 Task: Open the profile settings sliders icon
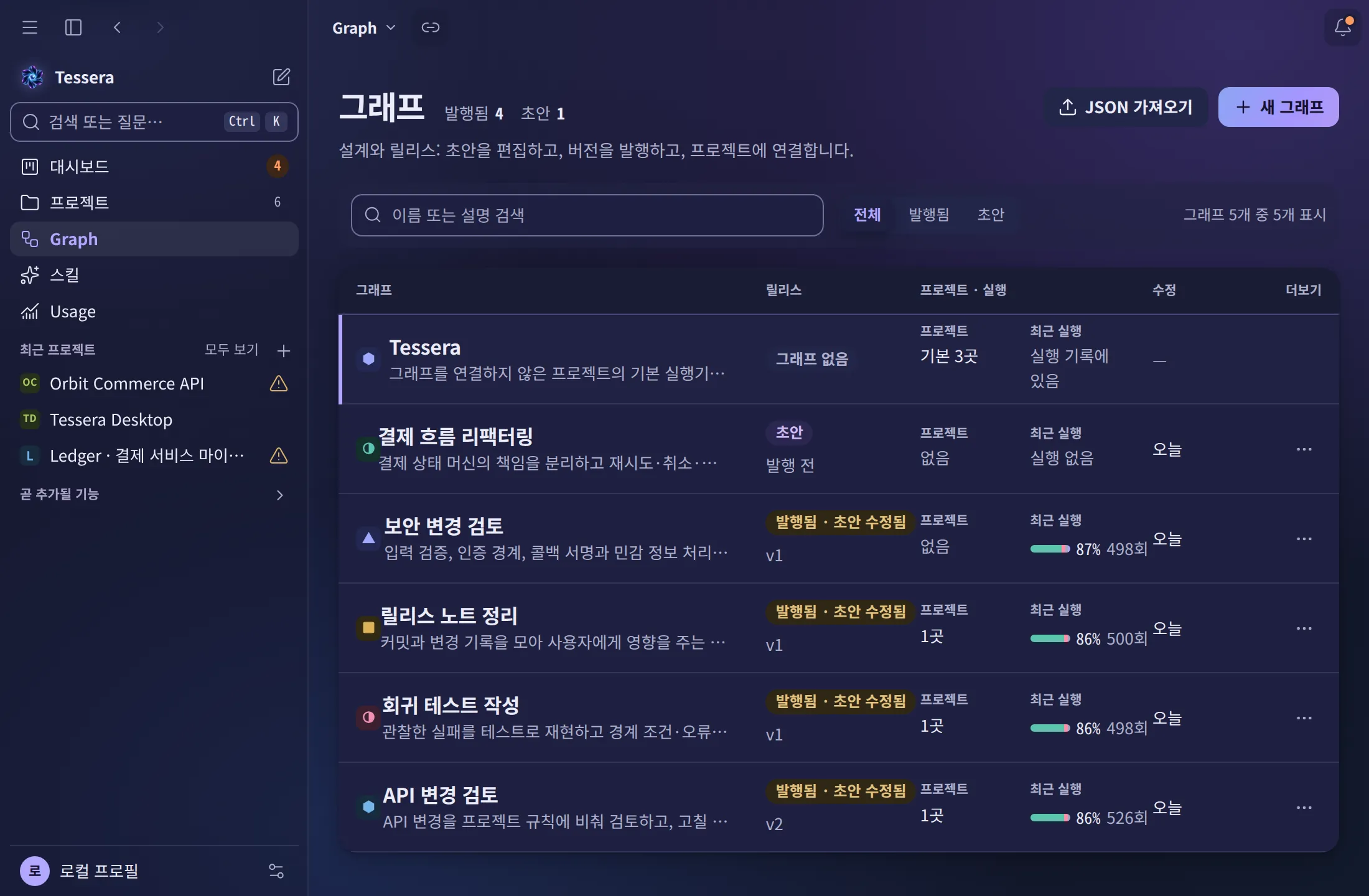(276, 871)
